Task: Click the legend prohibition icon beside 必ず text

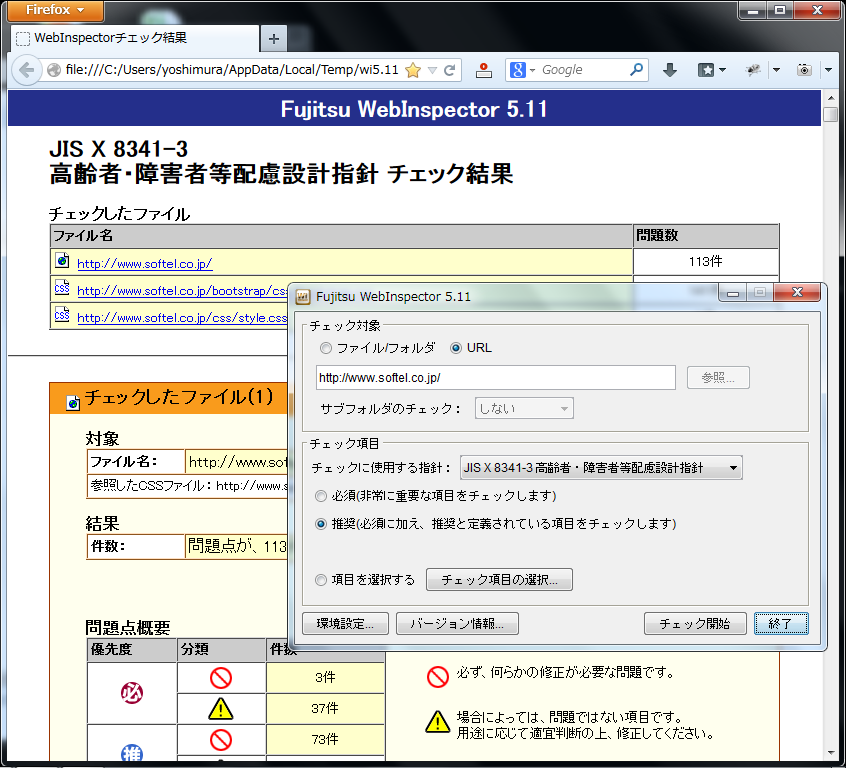Action: (x=438, y=676)
